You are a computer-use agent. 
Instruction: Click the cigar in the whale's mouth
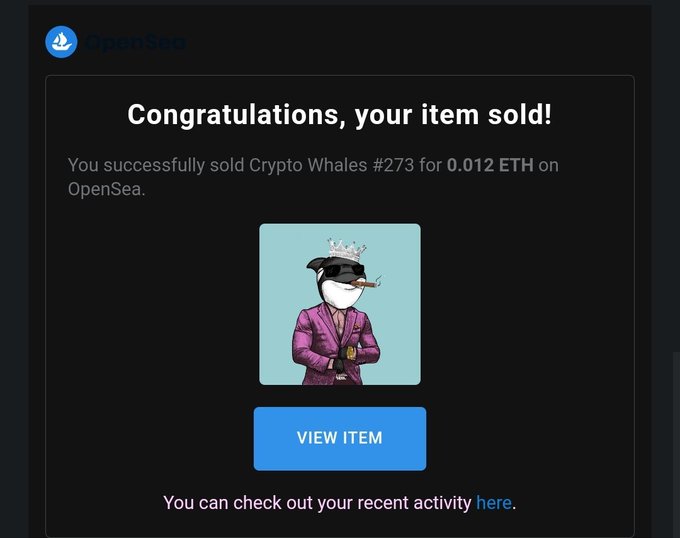pos(364,284)
